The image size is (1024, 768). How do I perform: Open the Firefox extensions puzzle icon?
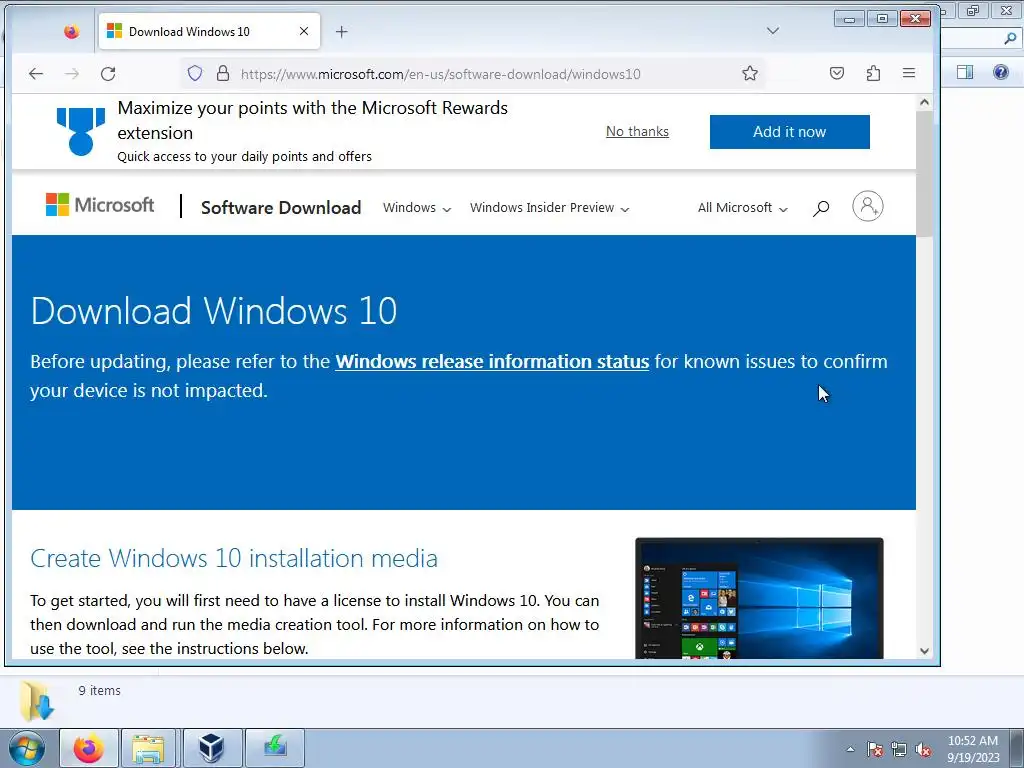(873, 73)
